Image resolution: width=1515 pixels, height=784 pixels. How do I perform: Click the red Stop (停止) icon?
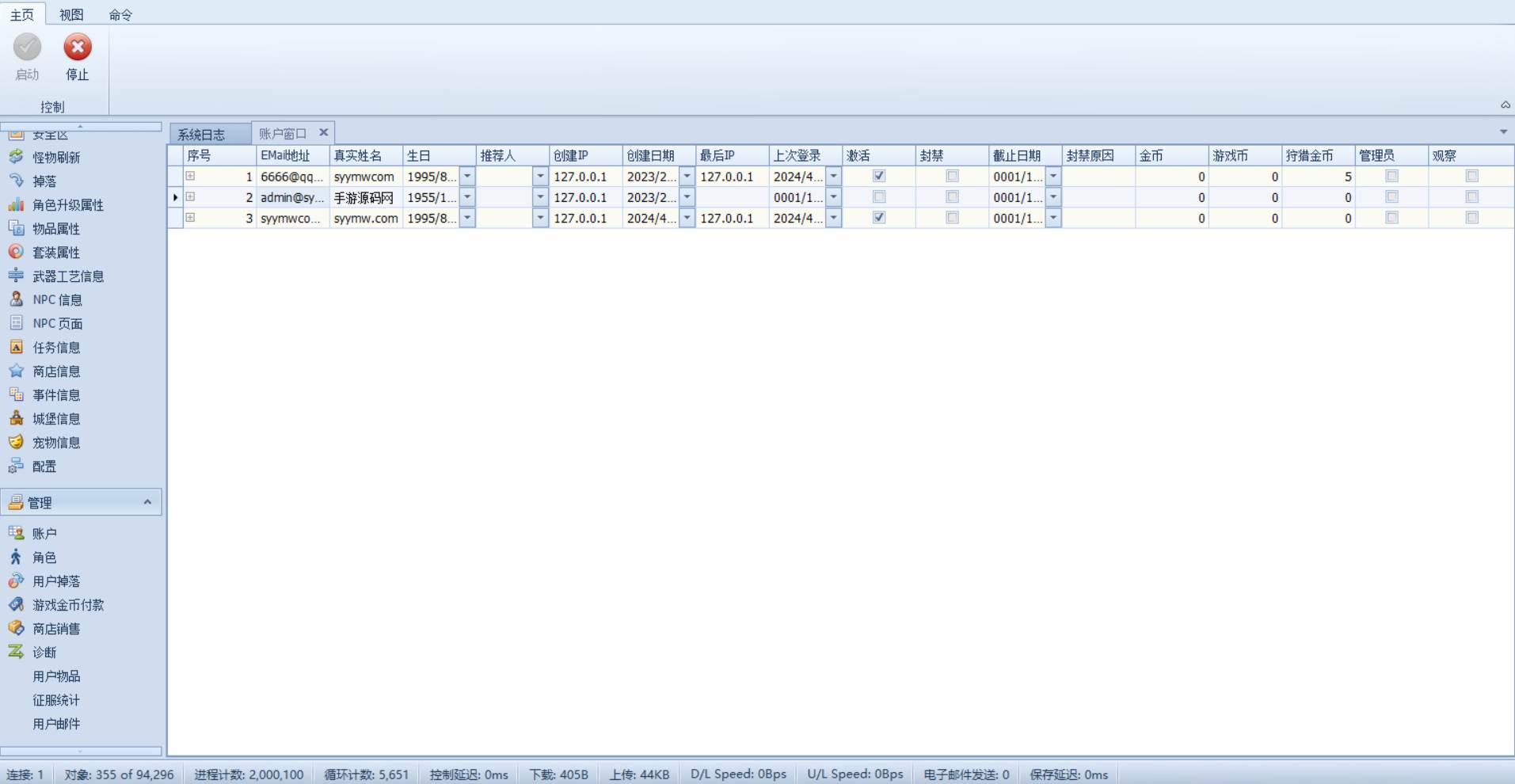(78, 48)
